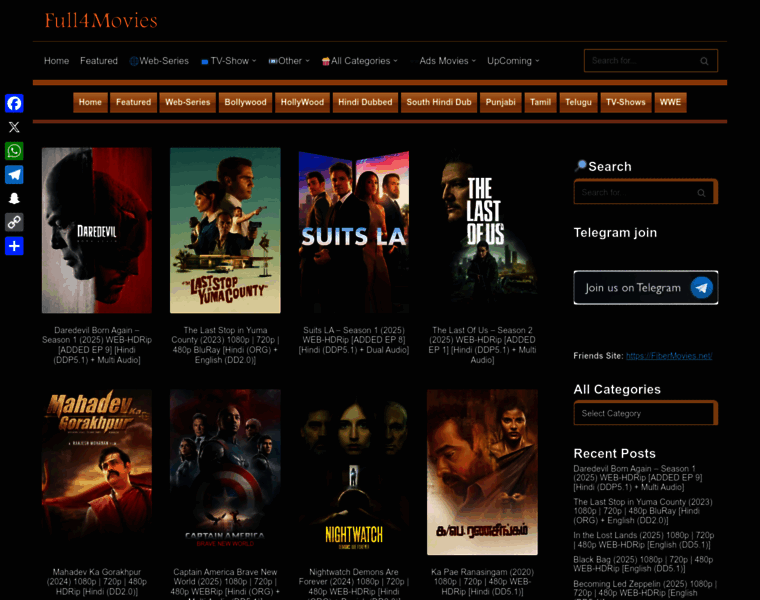The image size is (760, 600).
Task: Open Web-Series in top navigation
Action: 159,61
